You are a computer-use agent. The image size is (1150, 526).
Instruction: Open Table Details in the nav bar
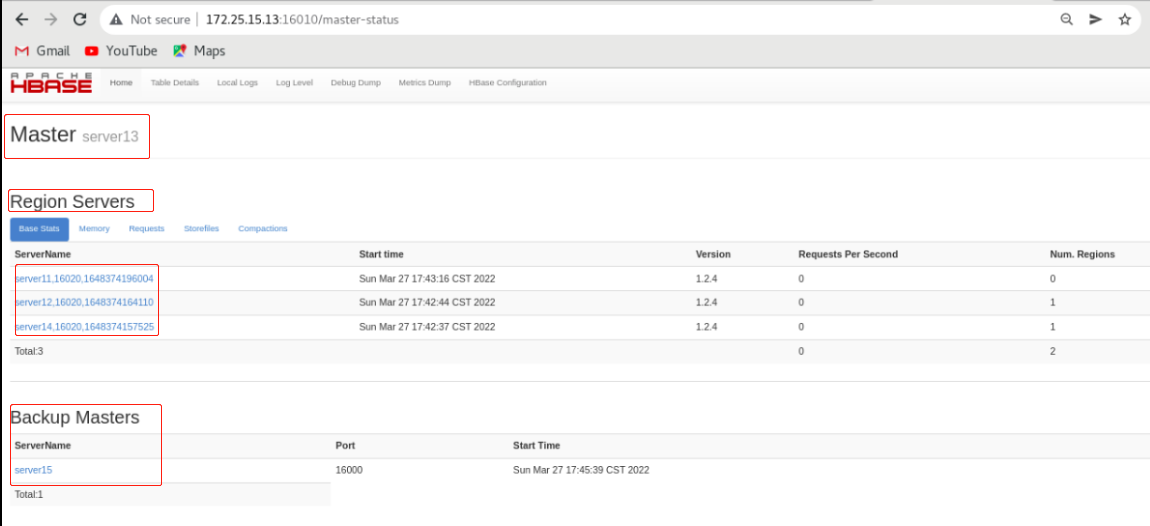point(175,83)
